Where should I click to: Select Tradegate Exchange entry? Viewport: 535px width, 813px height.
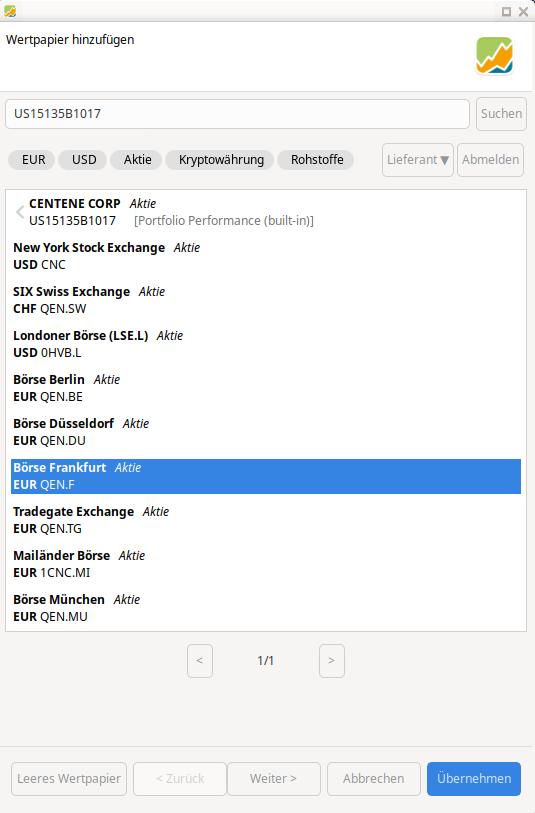pyautogui.click(x=266, y=521)
